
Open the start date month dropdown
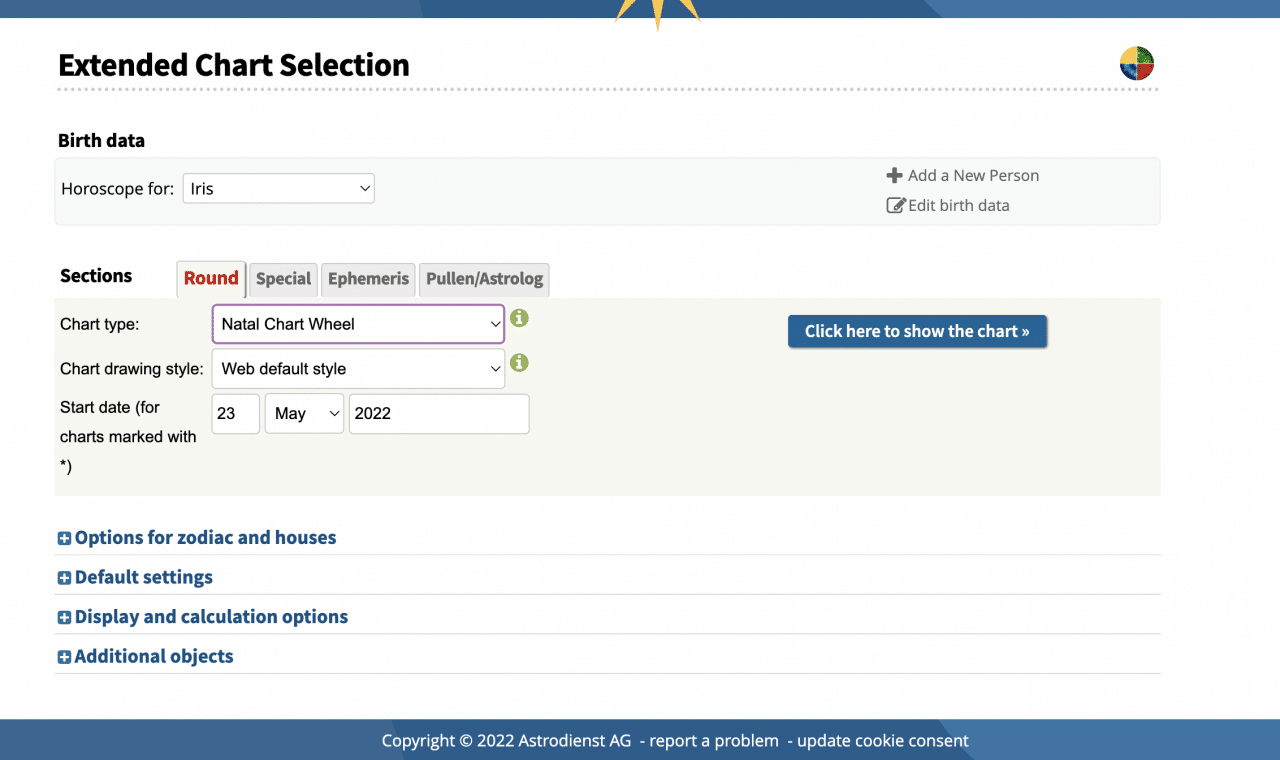pyautogui.click(x=304, y=414)
